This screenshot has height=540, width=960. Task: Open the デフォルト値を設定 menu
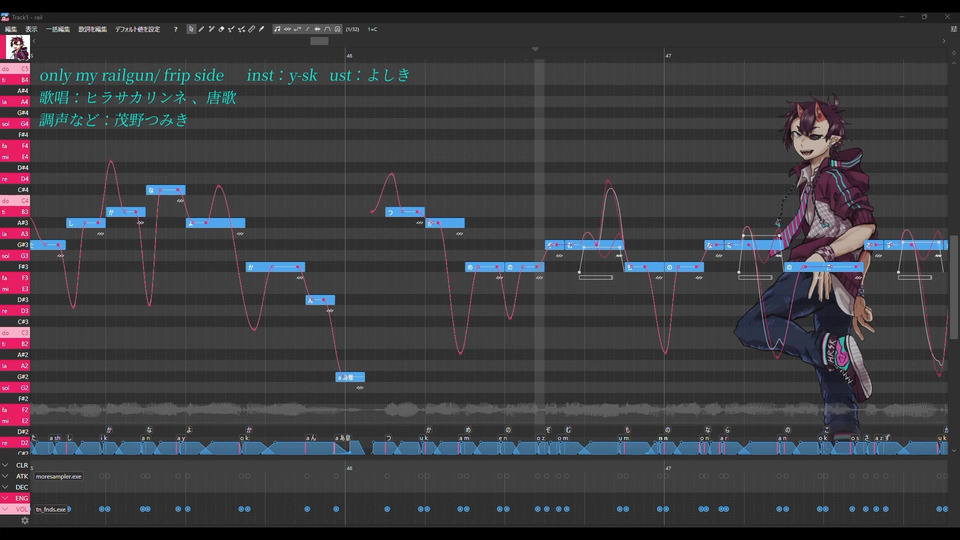point(138,29)
